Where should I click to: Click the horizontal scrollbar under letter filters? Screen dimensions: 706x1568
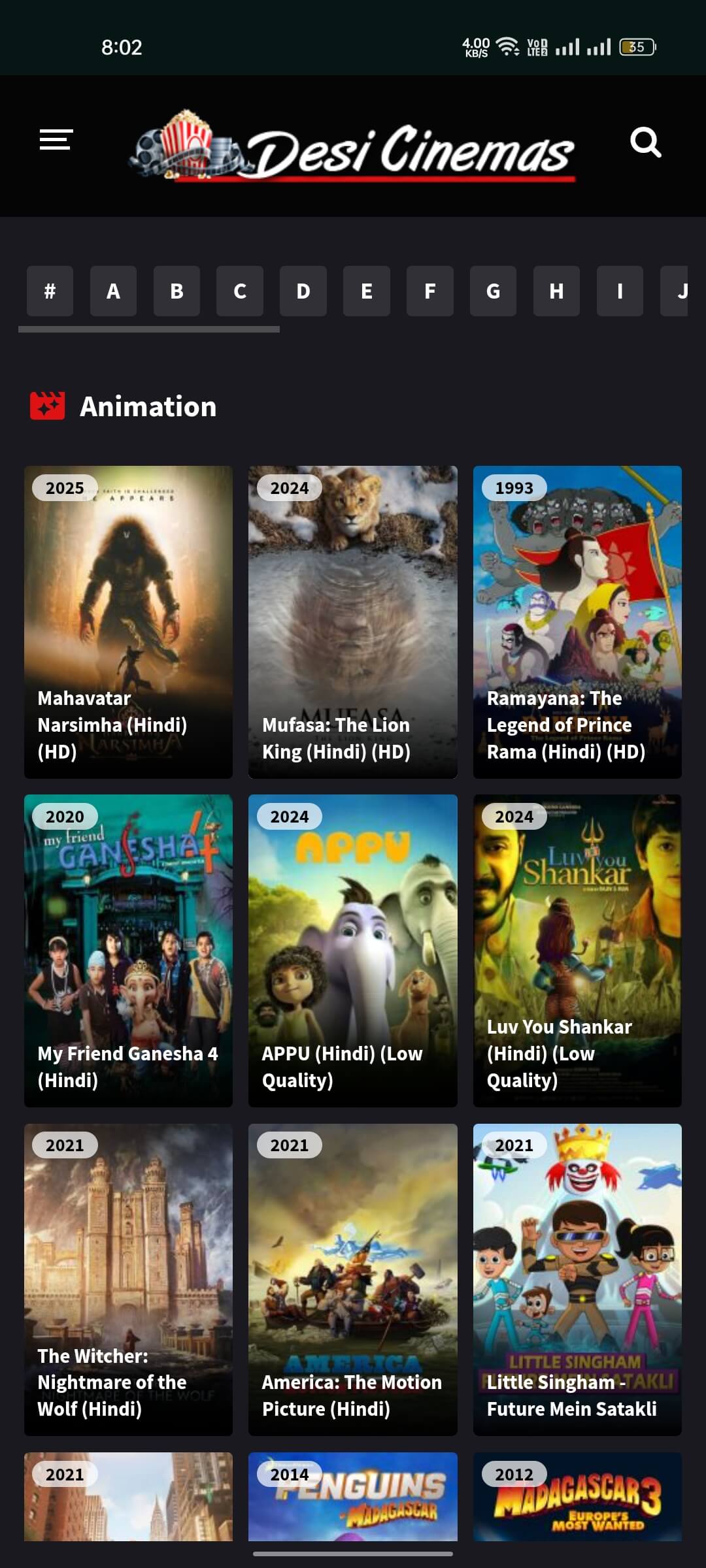pos(149,329)
